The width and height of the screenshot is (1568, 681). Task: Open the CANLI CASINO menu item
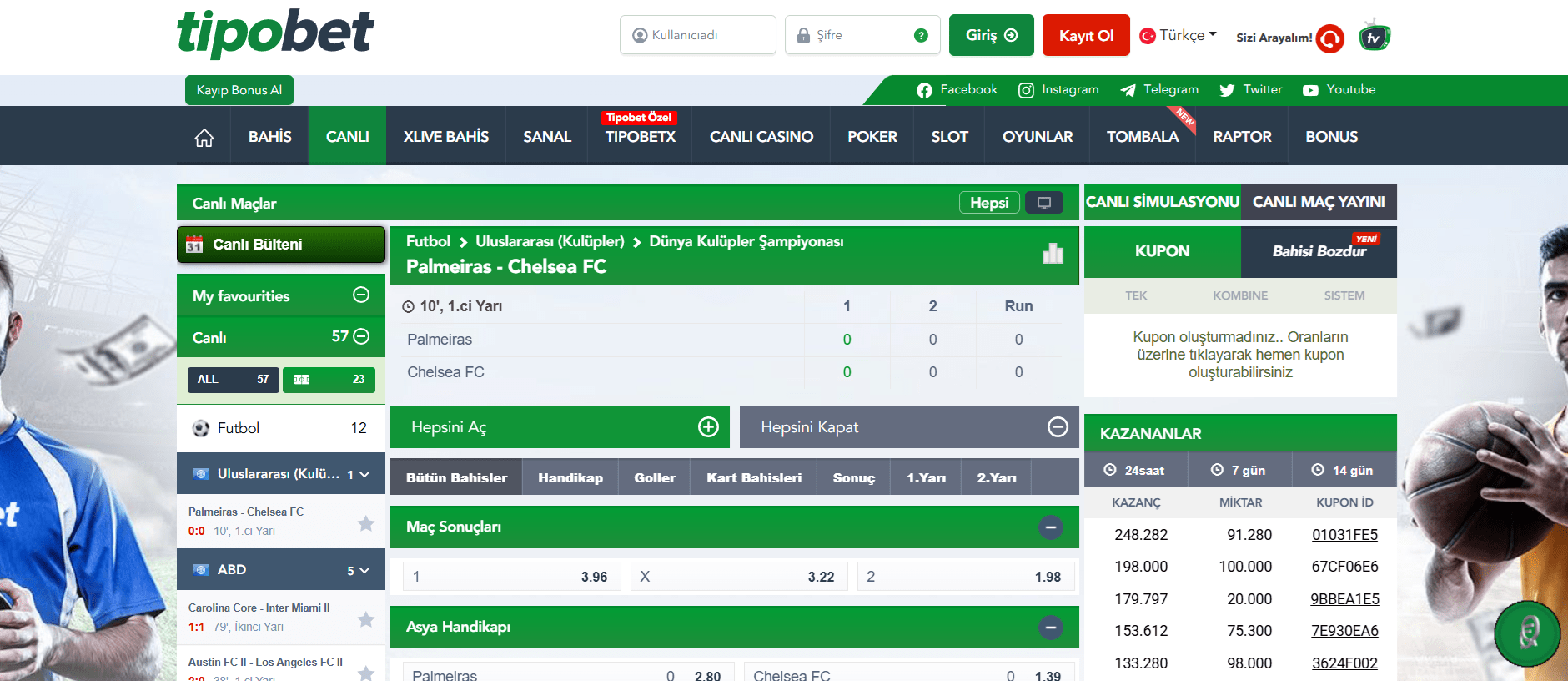click(x=761, y=137)
